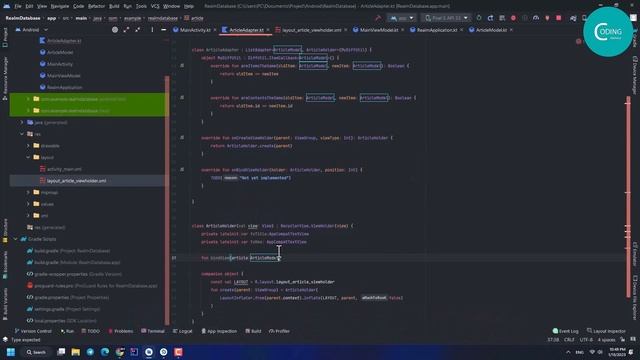Switch to the layout_article_viewholder.xml editor tab
The width and height of the screenshot is (640, 360).
click(311, 30)
